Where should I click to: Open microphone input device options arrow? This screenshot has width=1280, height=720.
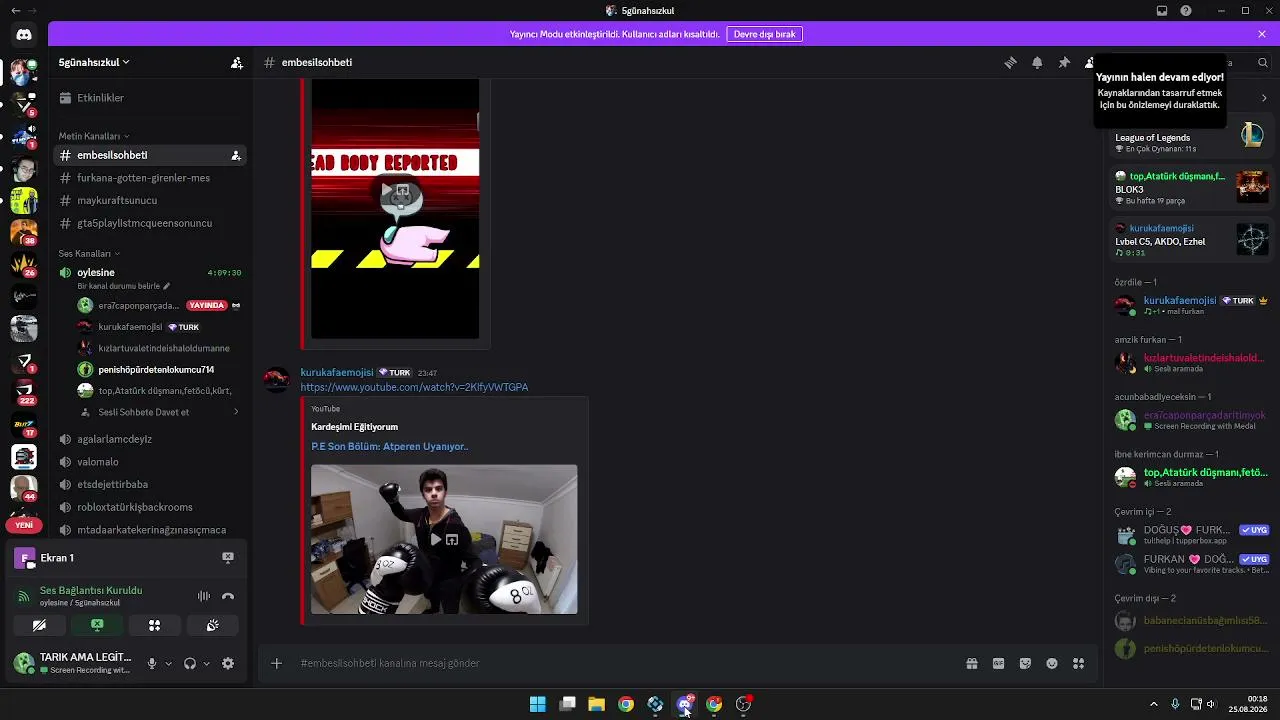tap(168, 663)
